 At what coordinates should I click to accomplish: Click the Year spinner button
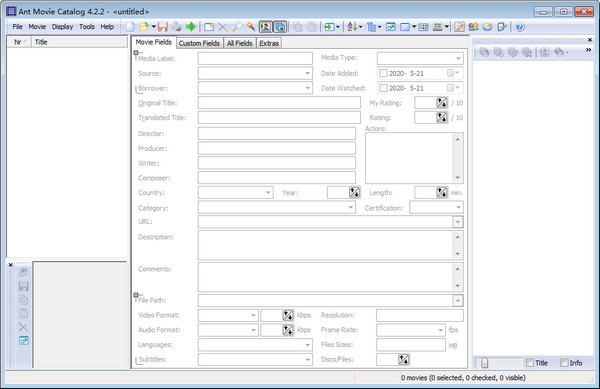tap(354, 192)
